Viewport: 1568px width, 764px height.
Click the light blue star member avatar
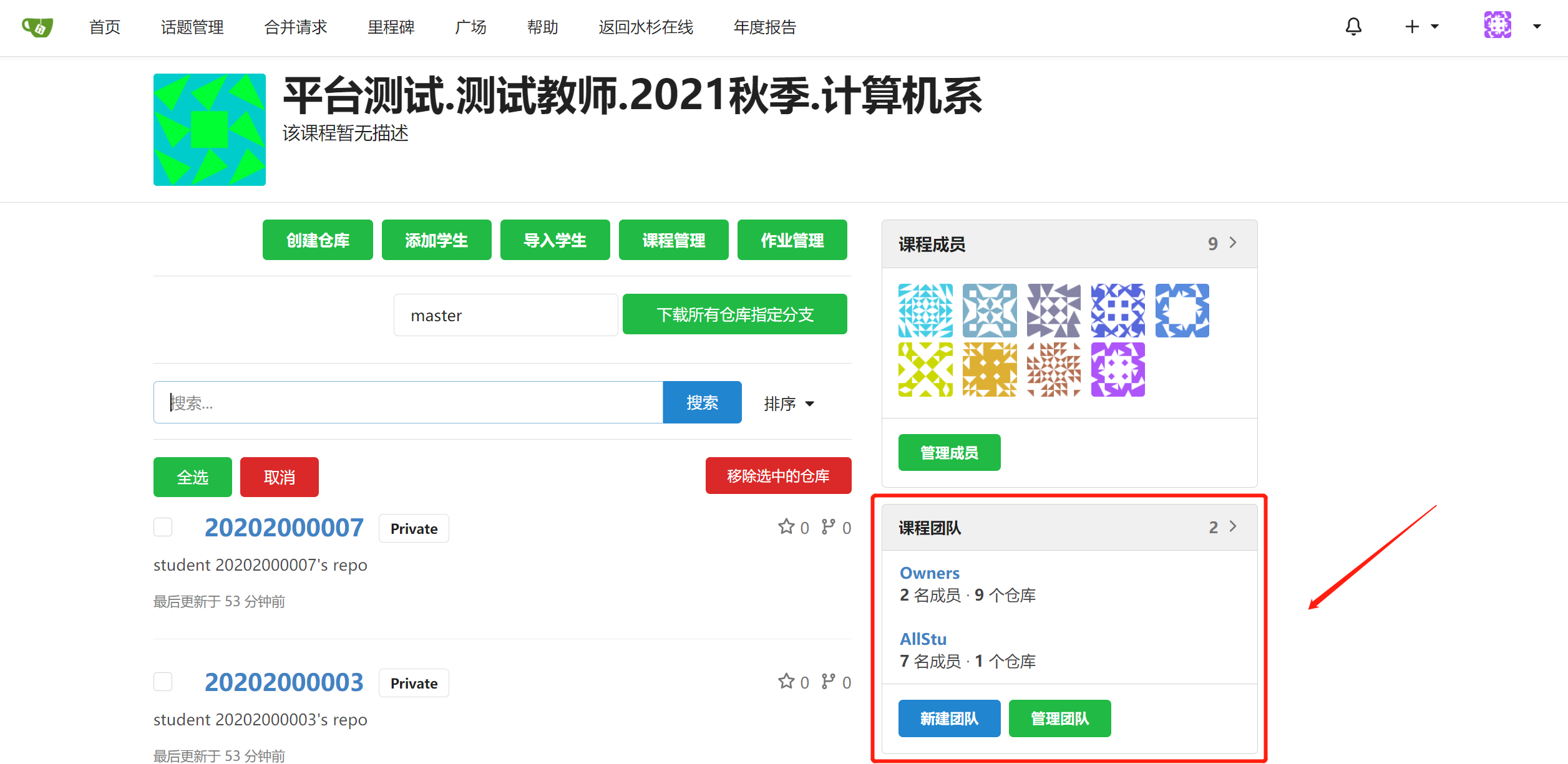pos(990,311)
